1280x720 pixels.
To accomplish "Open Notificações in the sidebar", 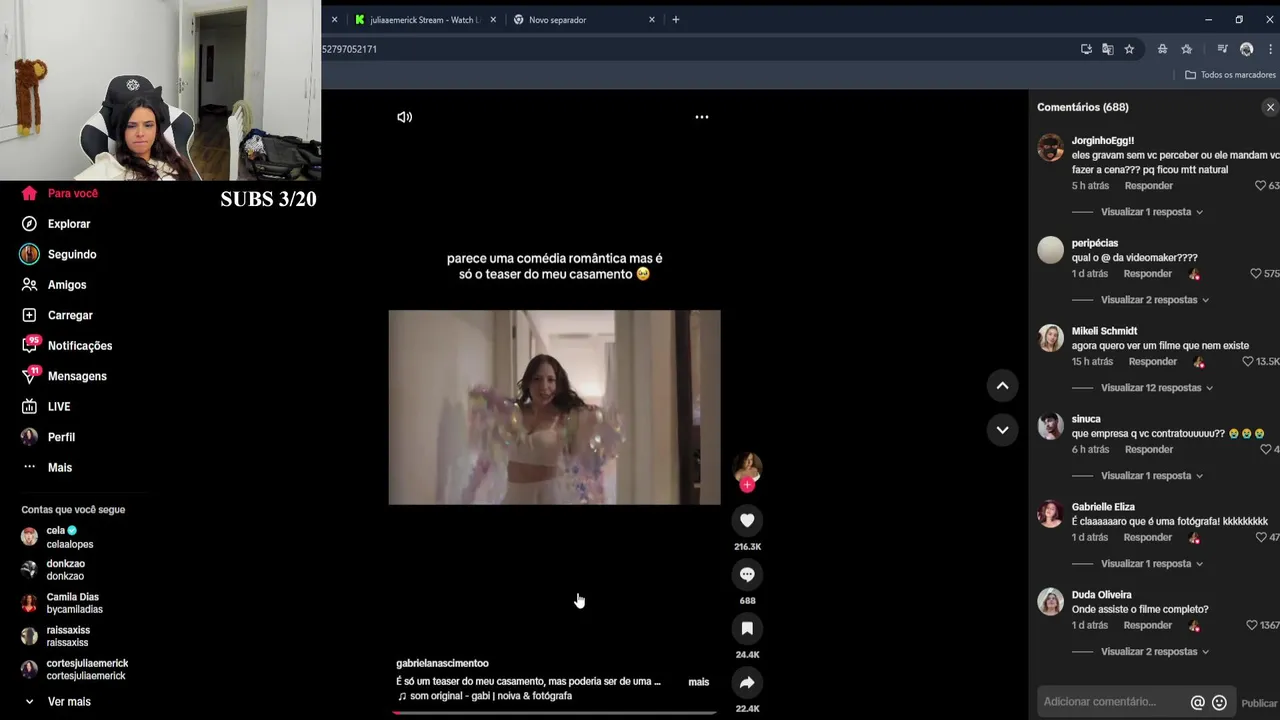I will coord(68,346).
